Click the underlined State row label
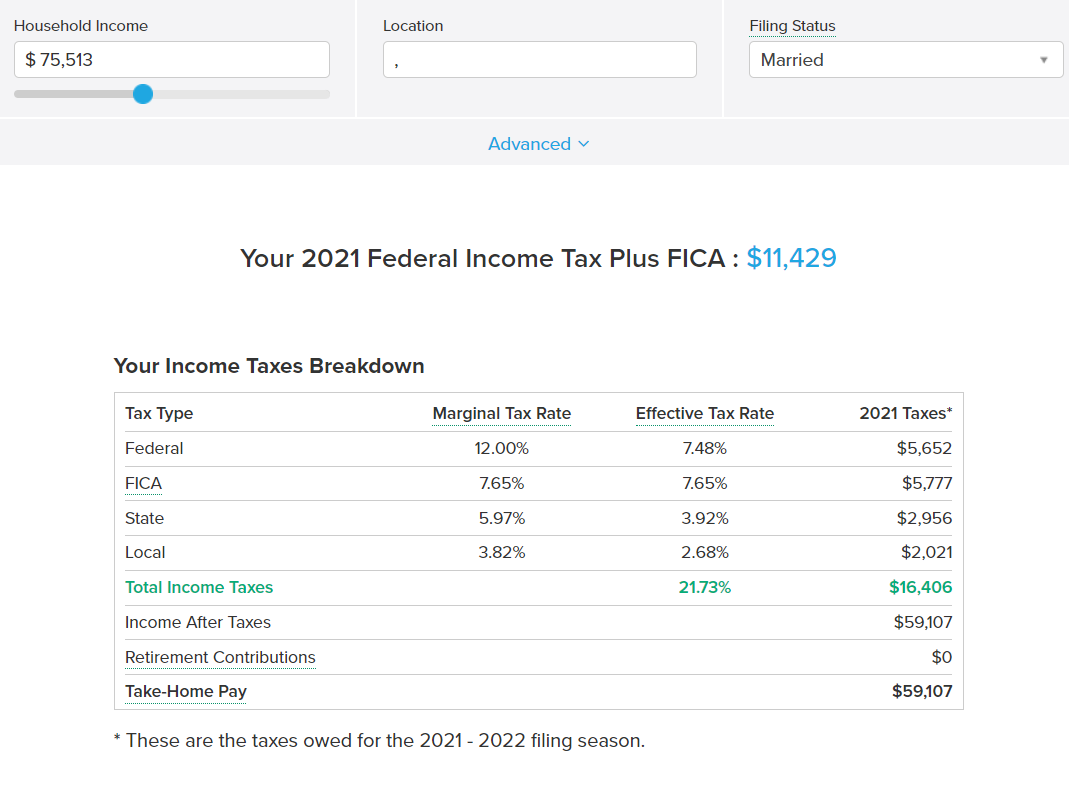Image resolution: width=1069 pixels, height=789 pixels. click(x=144, y=519)
